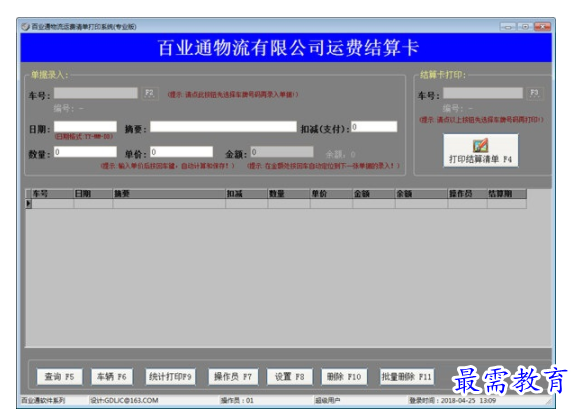Click the 车号 column header in table
This screenshot has height=412, width=576.
click(53, 194)
